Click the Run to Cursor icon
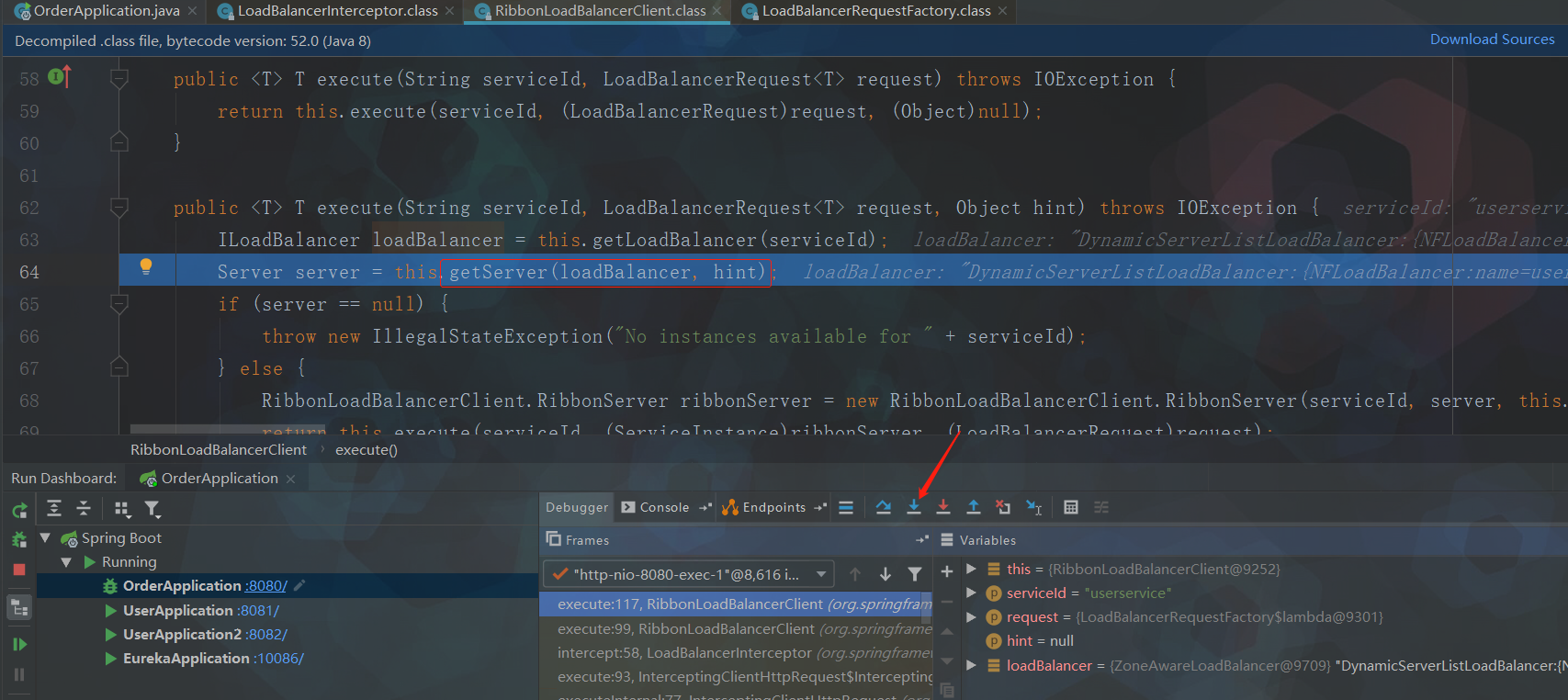1568x700 pixels. coord(1033,507)
